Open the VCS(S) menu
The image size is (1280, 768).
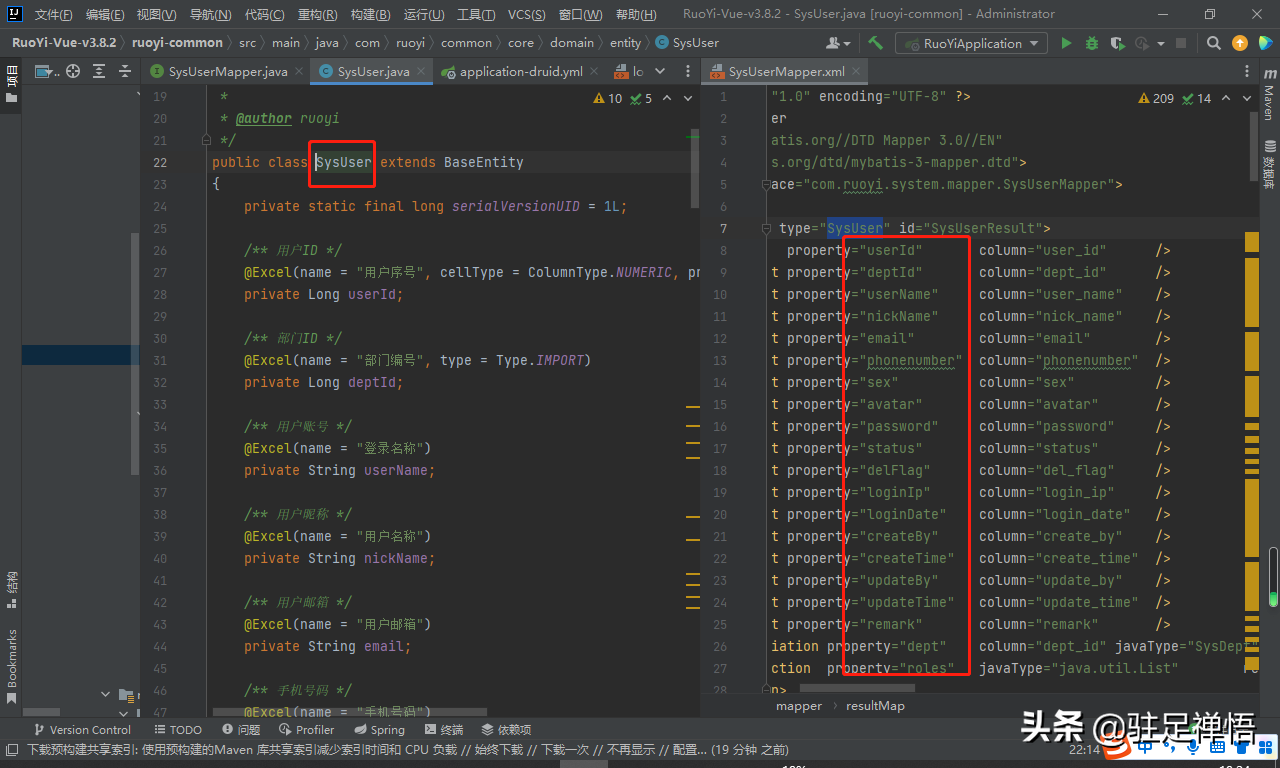point(527,14)
